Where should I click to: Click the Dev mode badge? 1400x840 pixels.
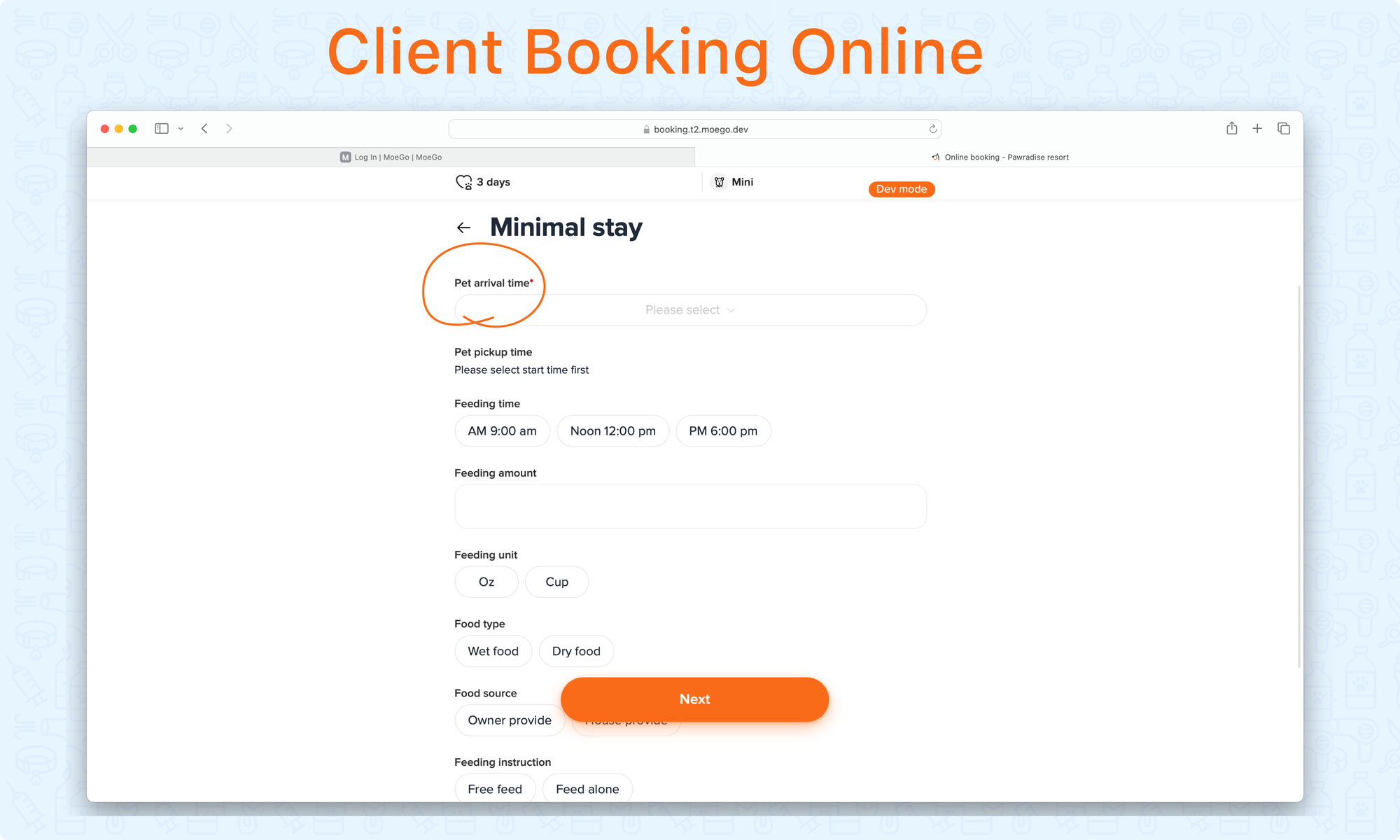click(x=901, y=189)
